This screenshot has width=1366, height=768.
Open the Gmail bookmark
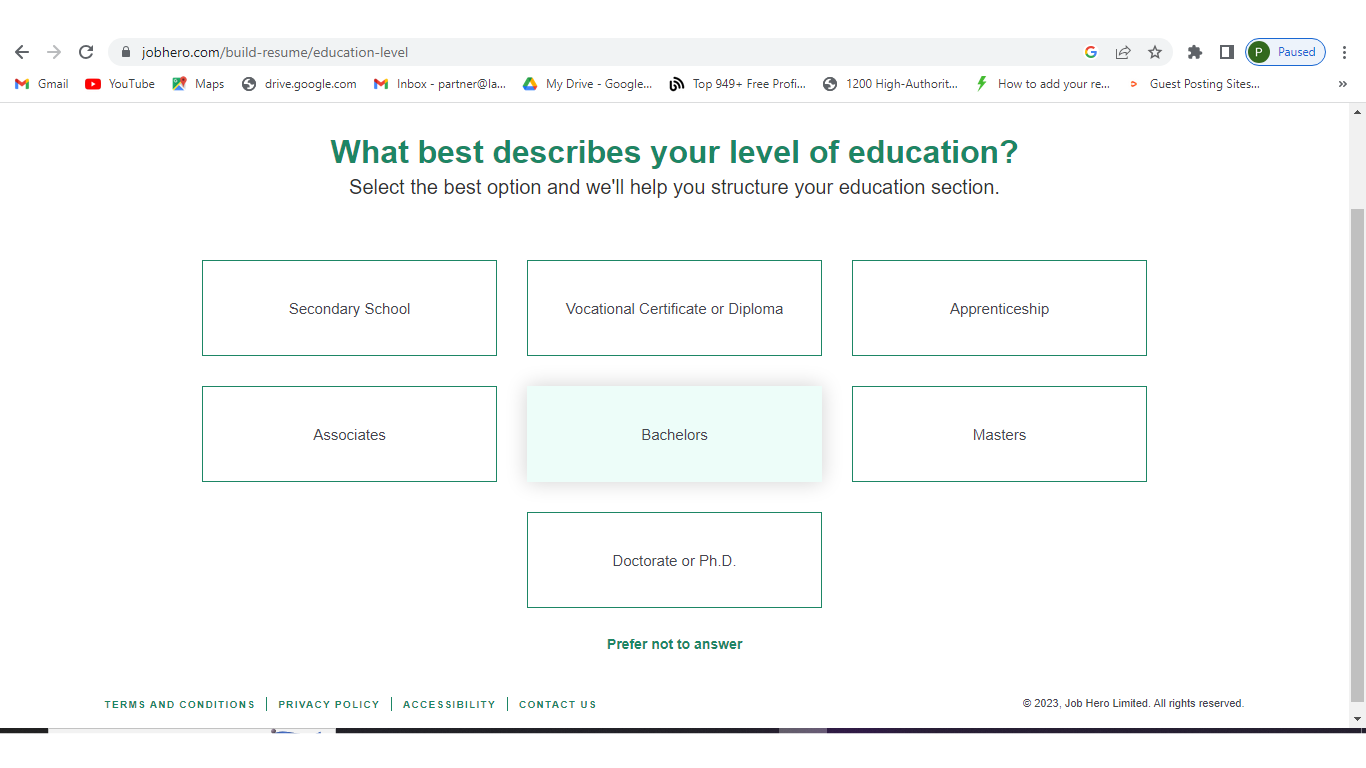click(x=42, y=84)
